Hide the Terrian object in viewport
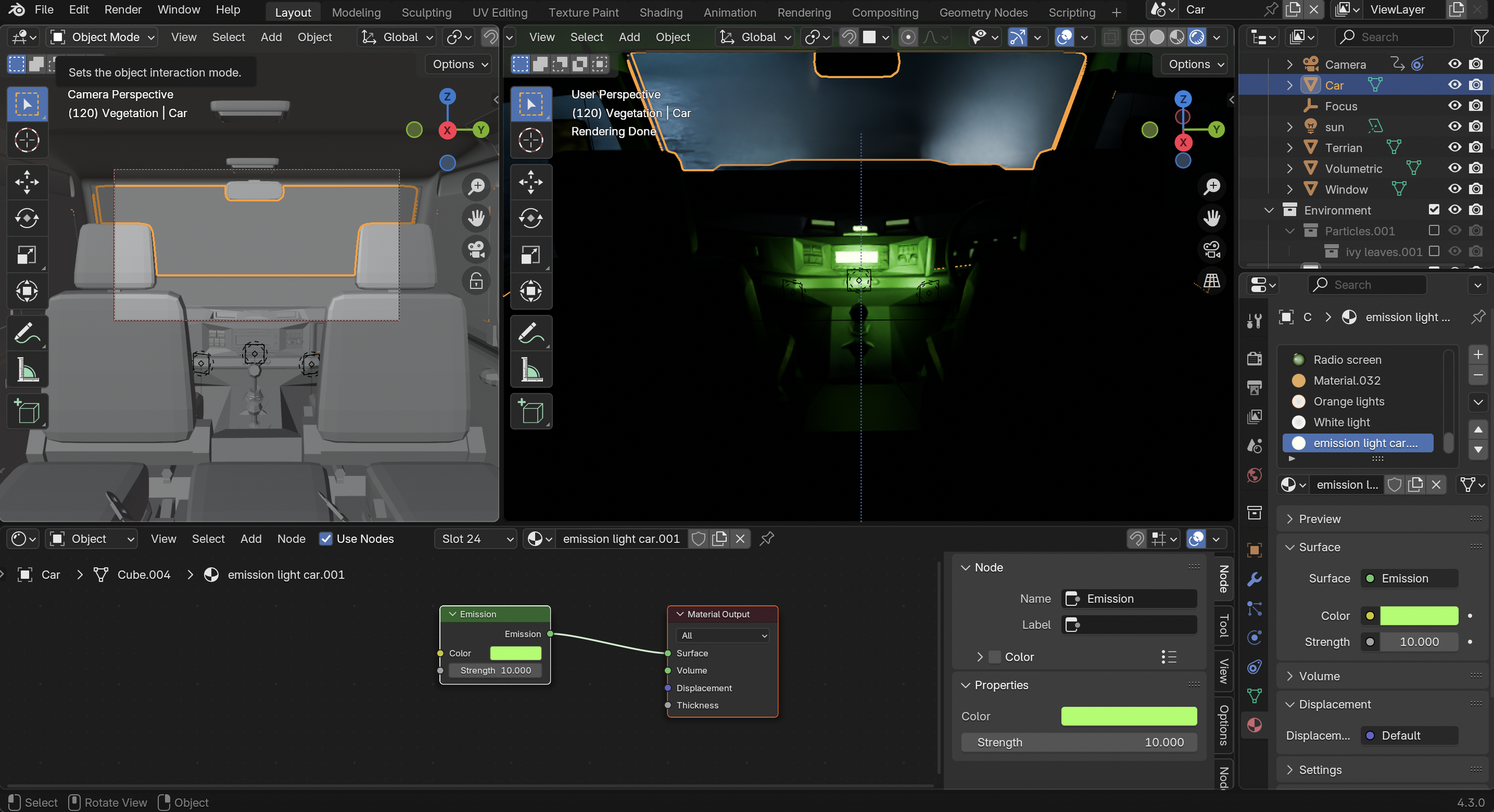Screen dimensions: 1494x812 point(1455,148)
